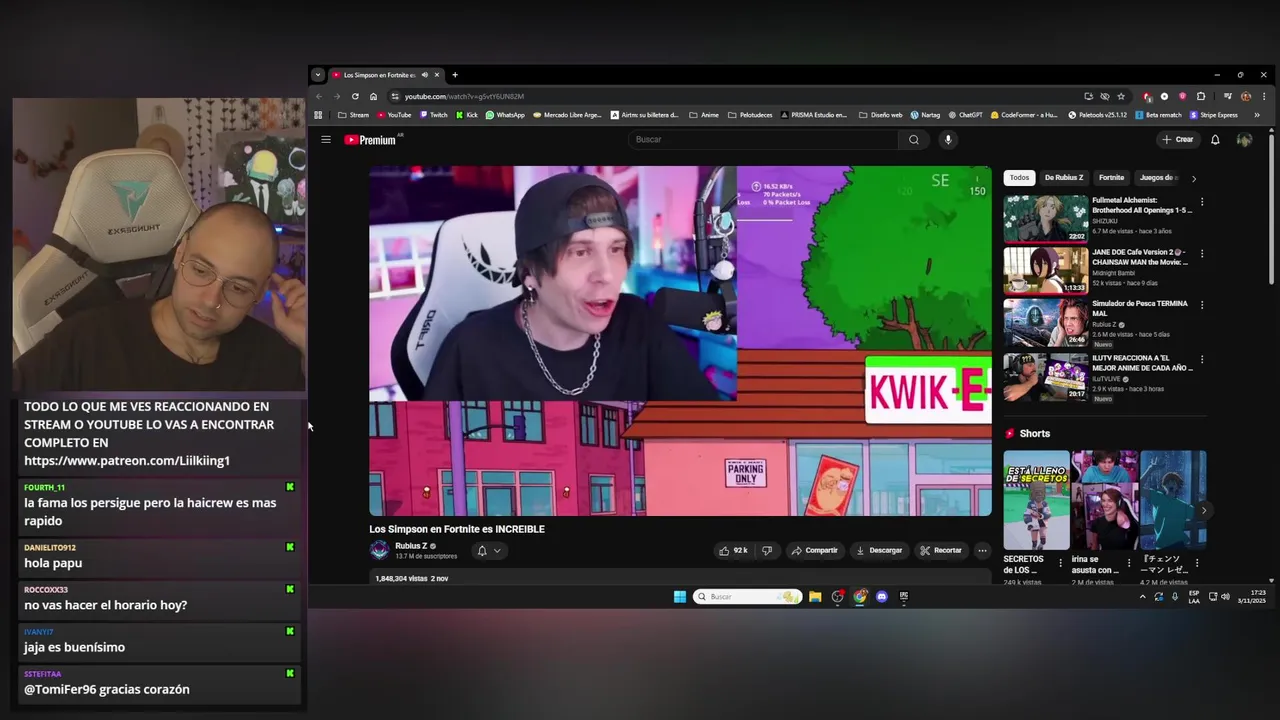Click the browser address bar
This screenshot has height=720, width=1280.
pos(735,96)
